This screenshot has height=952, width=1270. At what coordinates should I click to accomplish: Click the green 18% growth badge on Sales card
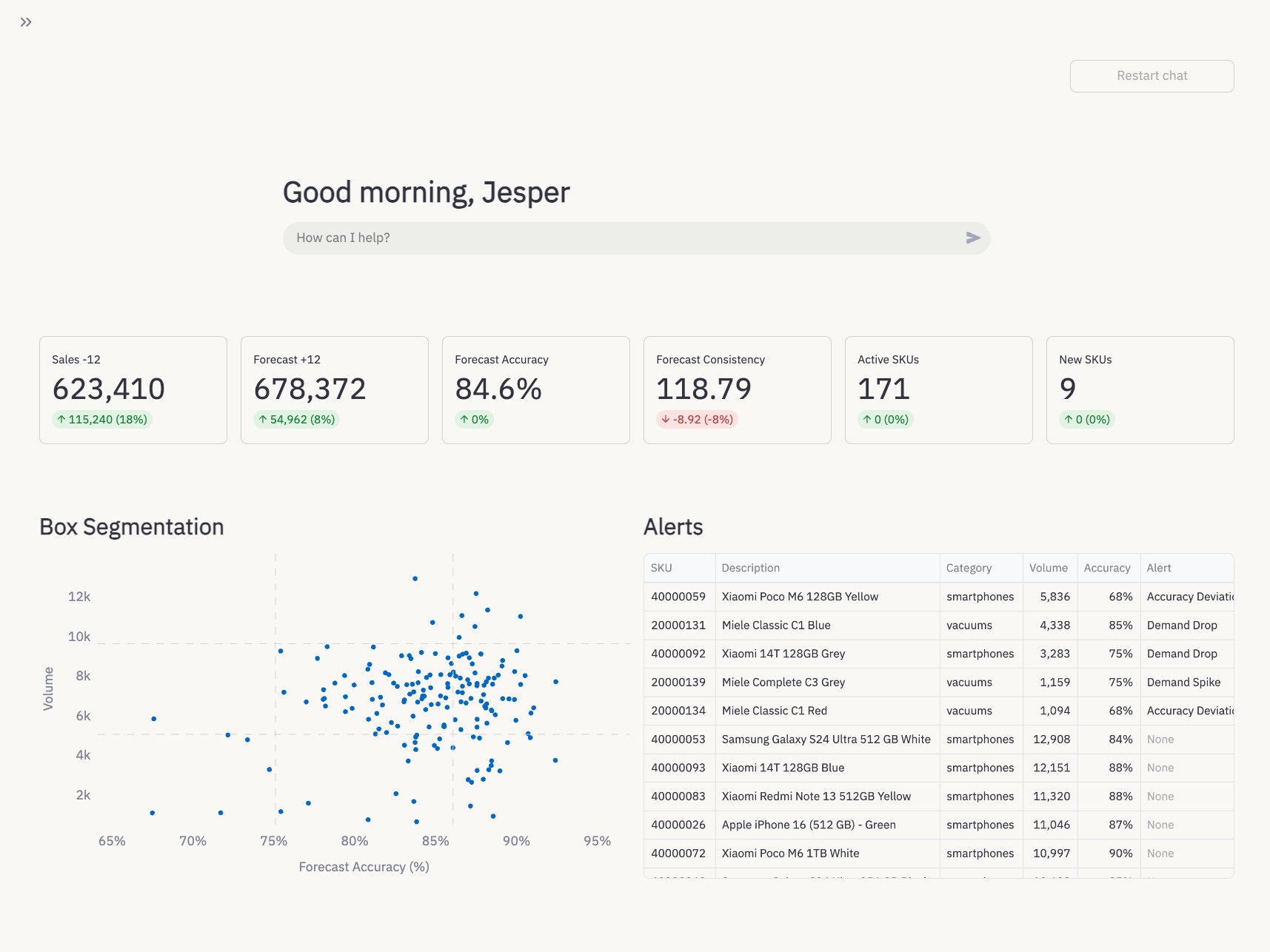(101, 419)
